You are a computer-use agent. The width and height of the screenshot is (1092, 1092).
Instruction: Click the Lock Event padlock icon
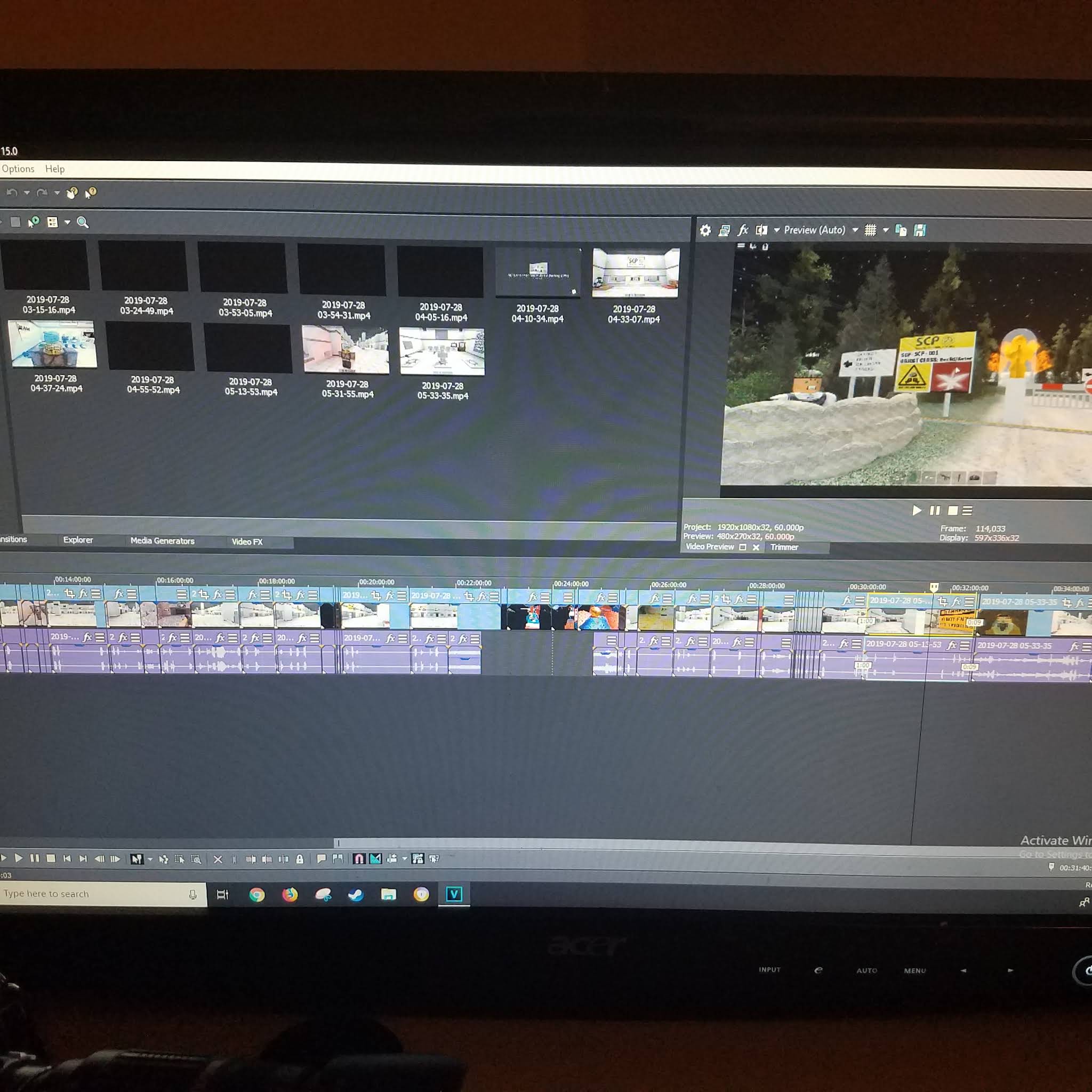point(300,859)
